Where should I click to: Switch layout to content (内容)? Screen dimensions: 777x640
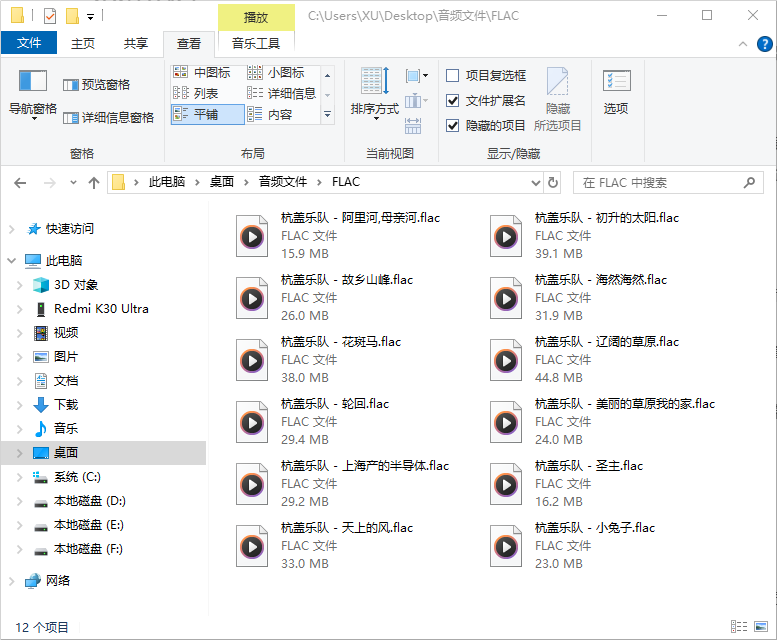[270, 114]
